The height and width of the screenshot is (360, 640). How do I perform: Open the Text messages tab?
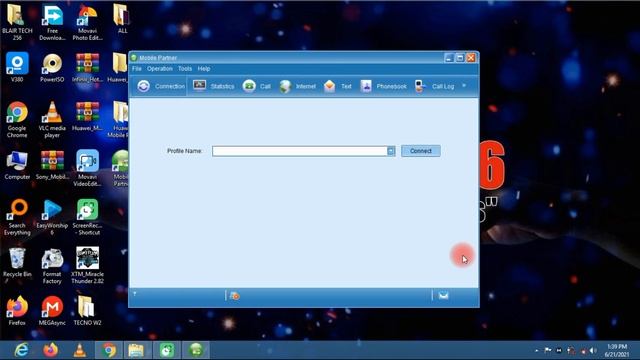337,86
